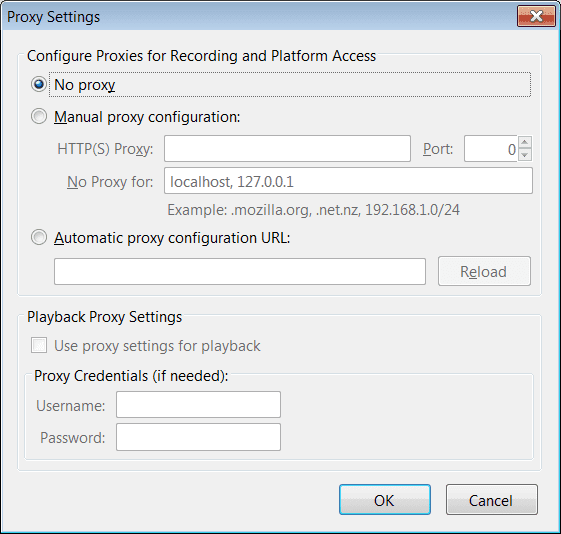Viewport: 561px width, 534px height.
Task: Click the HTTP(S) Proxy text field
Action: click(x=287, y=148)
